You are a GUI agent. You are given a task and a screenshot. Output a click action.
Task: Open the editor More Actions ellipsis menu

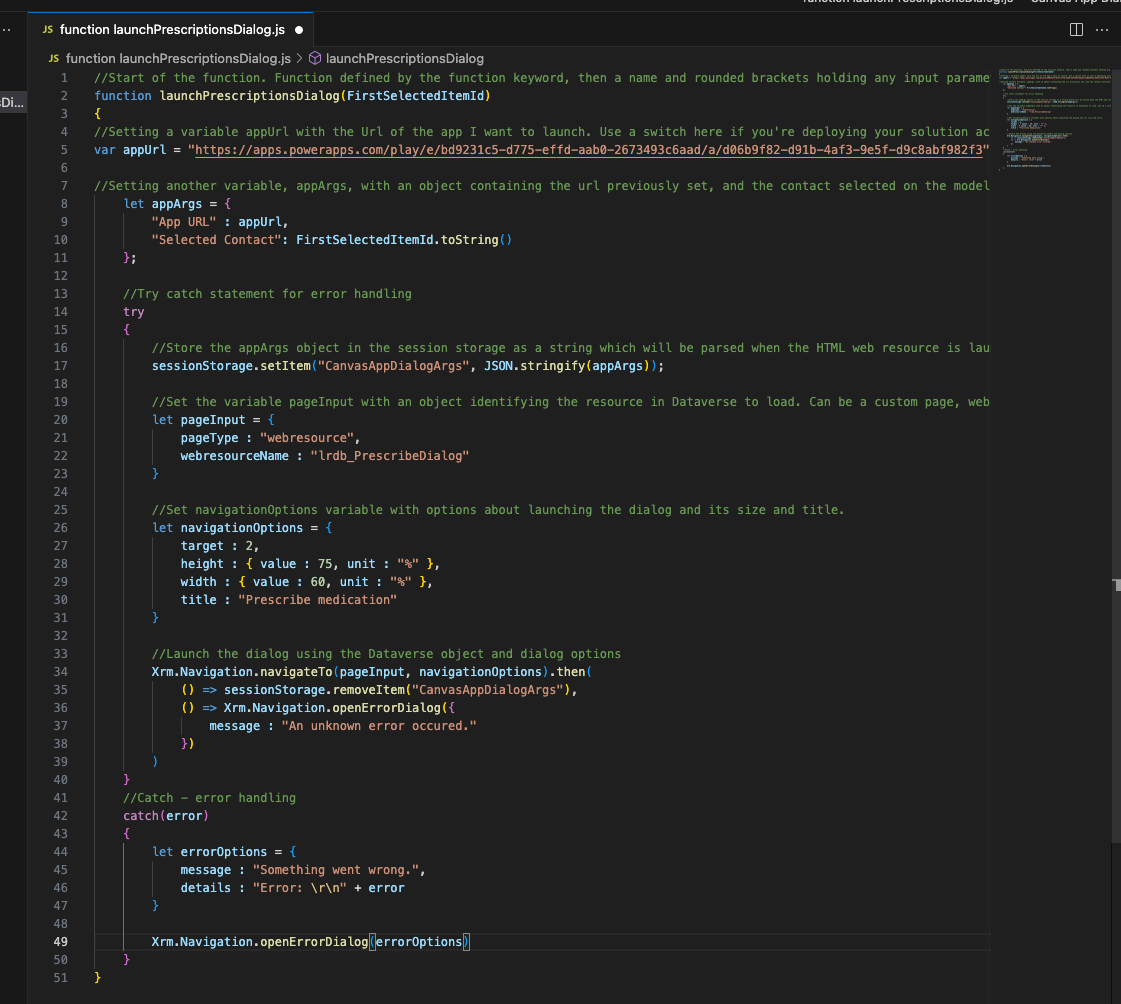tap(1102, 30)
